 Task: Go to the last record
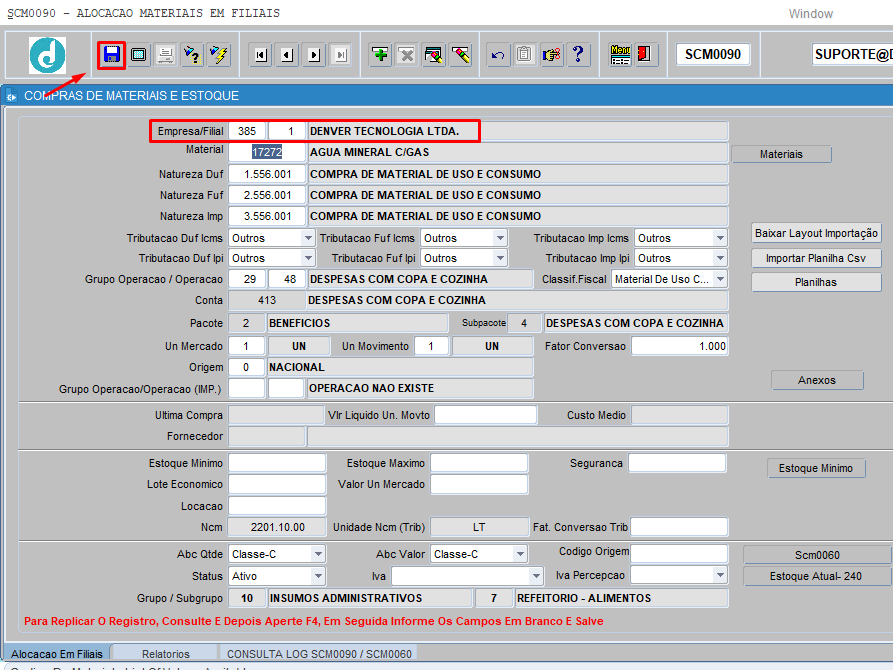(x=341, y=55)
